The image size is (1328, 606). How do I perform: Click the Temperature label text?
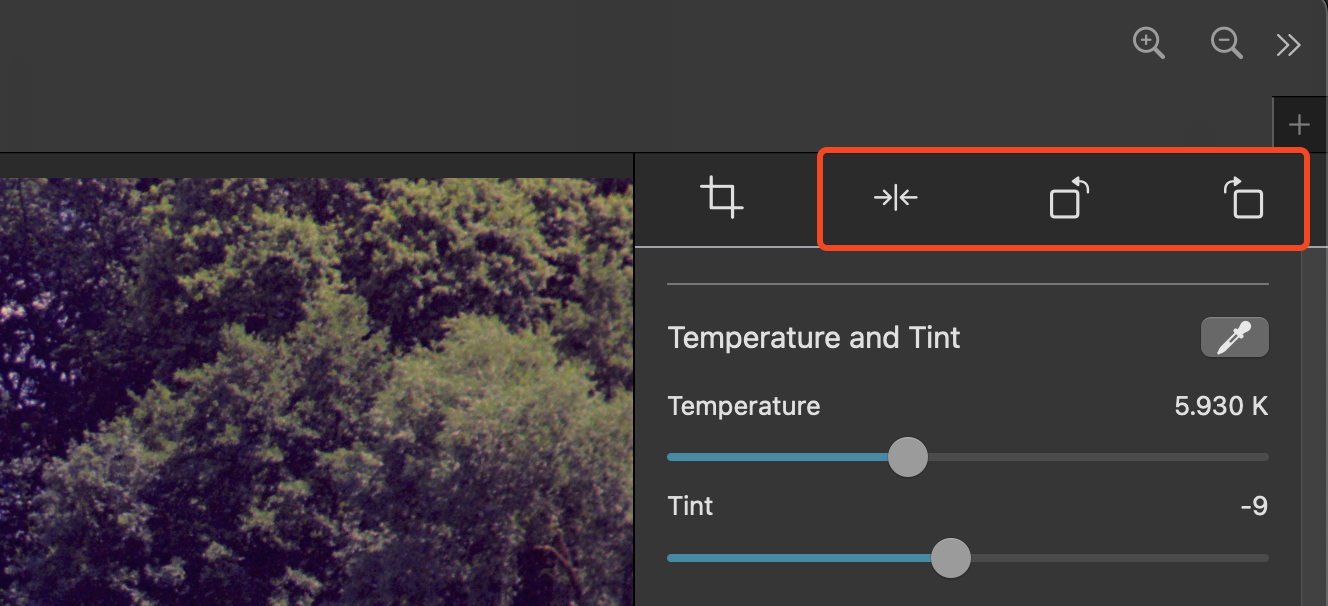tap(743, 406)
